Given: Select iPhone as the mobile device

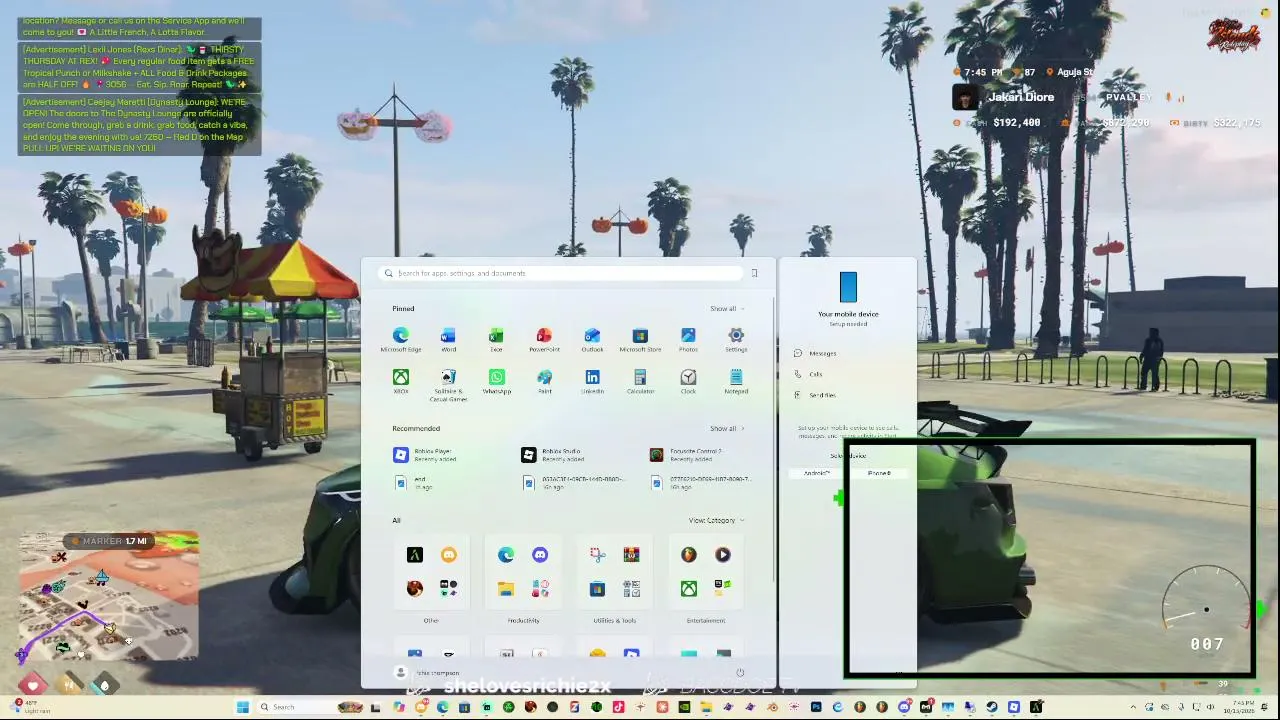Looking at the screenshot, I should coord(879,473).
